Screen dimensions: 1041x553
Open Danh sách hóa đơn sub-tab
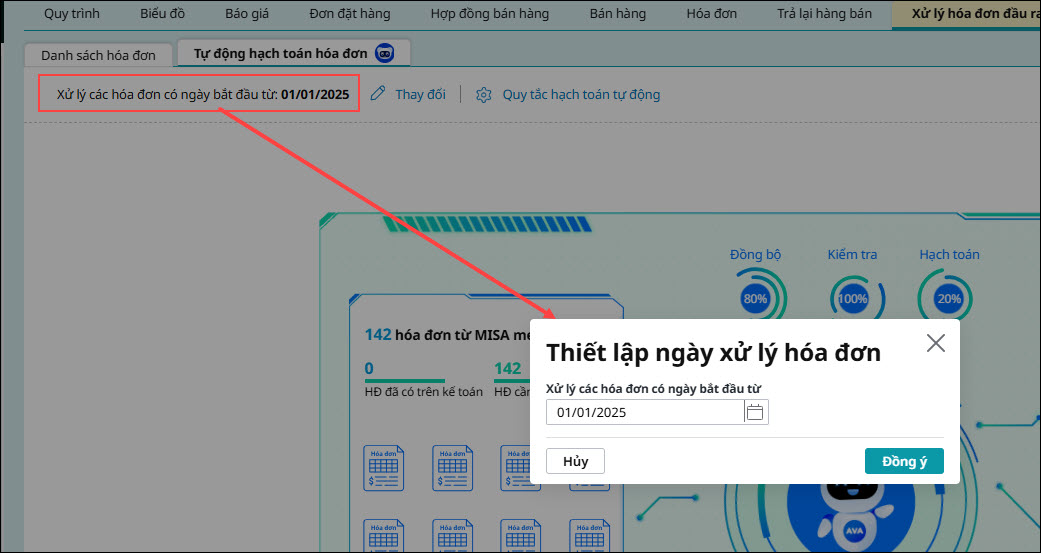click(98, 55)
